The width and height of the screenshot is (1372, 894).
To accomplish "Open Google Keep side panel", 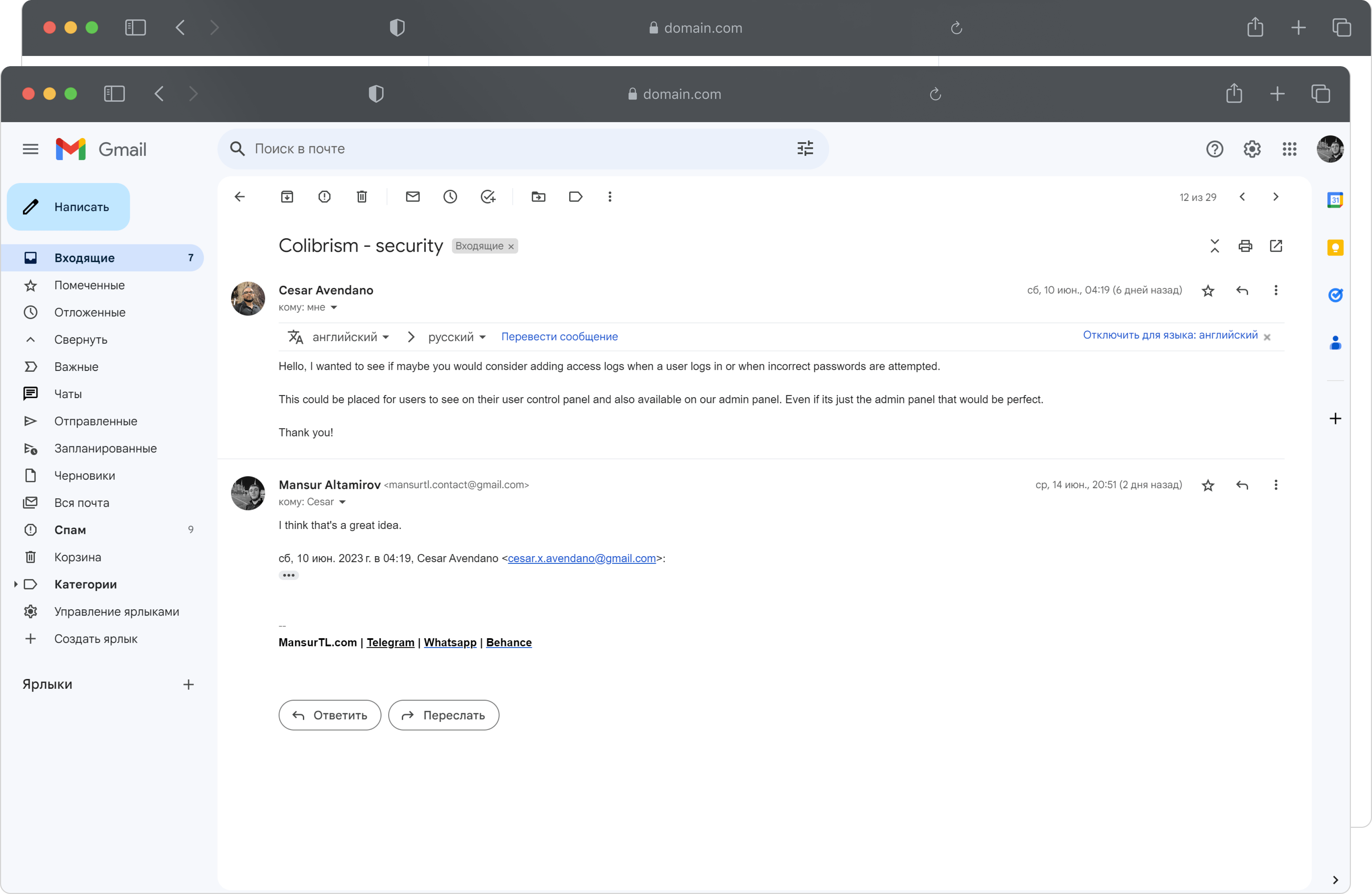I will click(x=1335, y=248).
